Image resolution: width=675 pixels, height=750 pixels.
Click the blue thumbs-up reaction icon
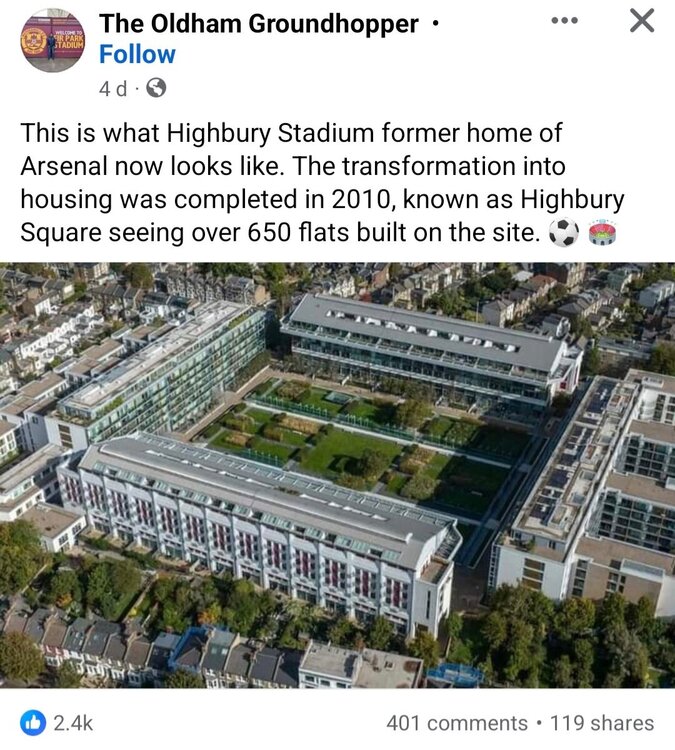tap(31, 722)
